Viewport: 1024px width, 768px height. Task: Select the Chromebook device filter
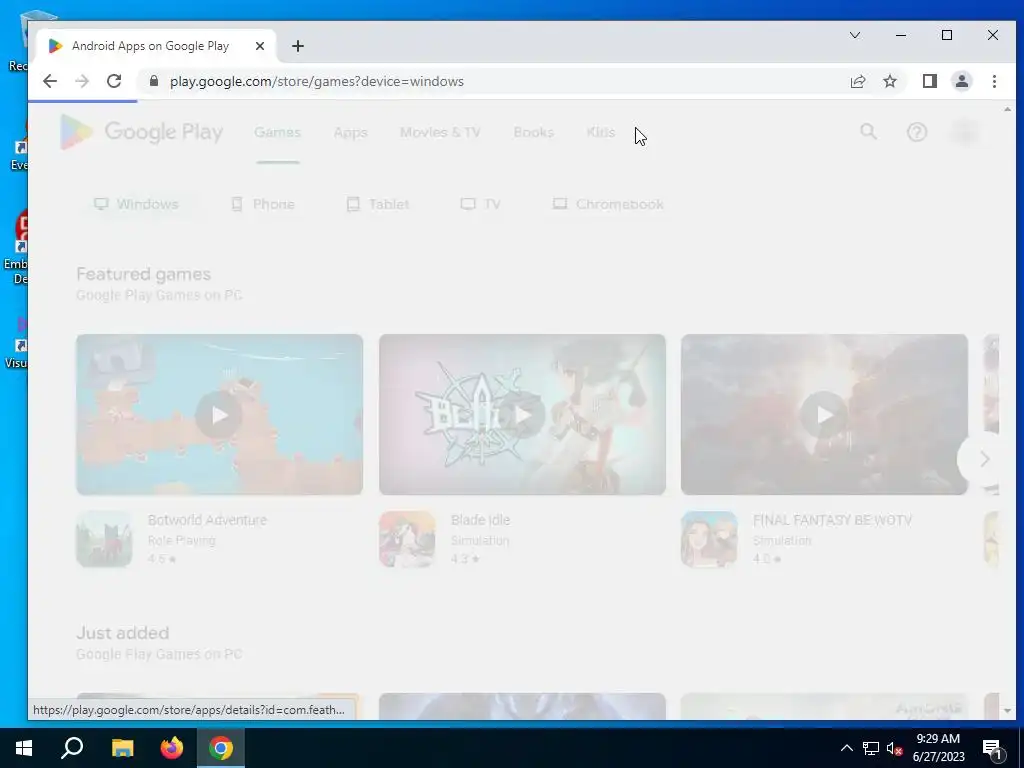(x=608, y=204)
